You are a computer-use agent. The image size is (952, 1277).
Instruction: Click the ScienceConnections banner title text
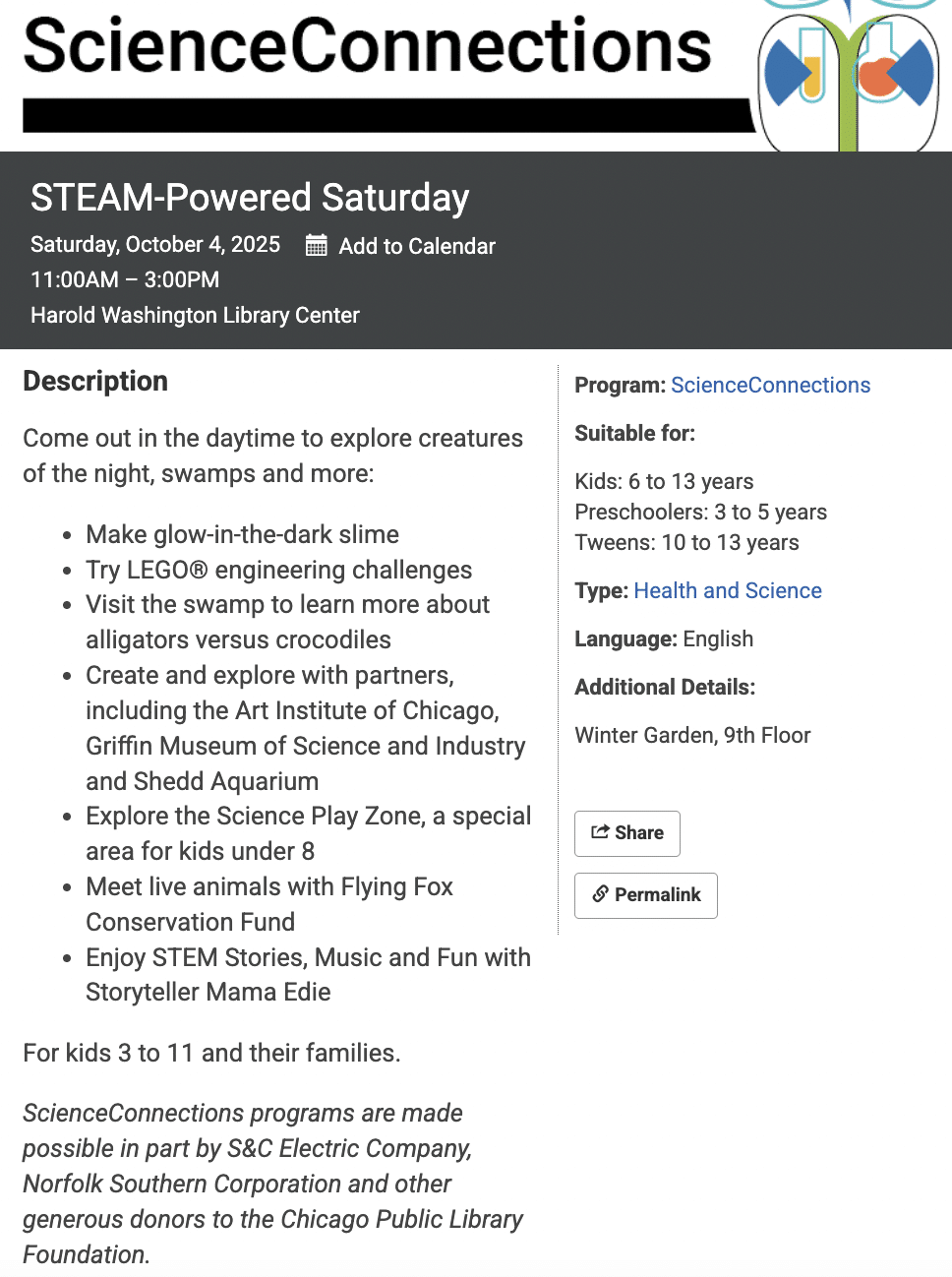367,46
